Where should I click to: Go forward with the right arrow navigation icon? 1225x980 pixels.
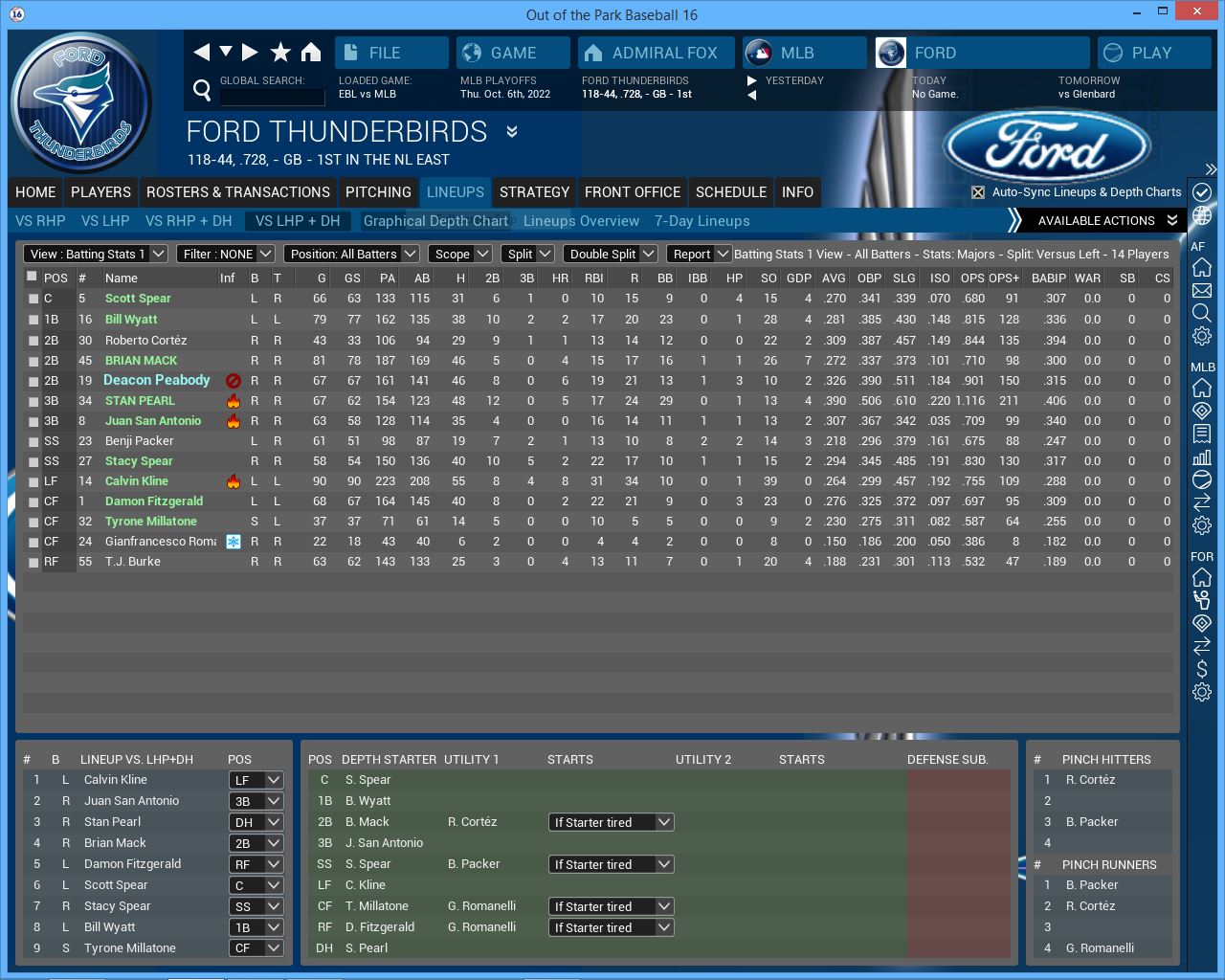[x=250, y=53]
